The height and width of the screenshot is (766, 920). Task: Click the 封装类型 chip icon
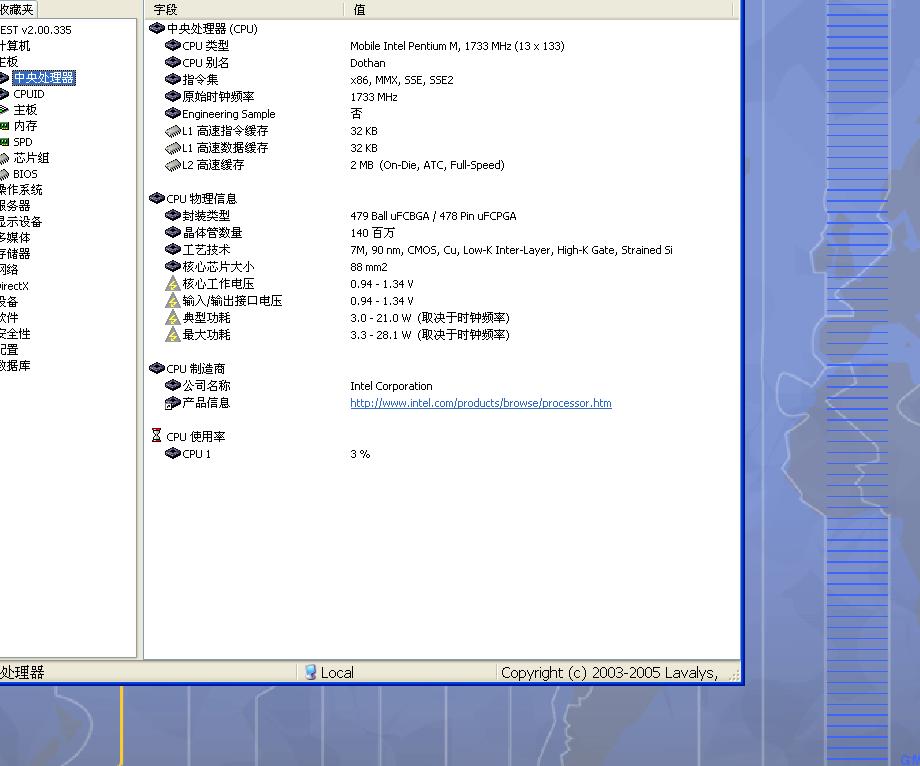172,215
